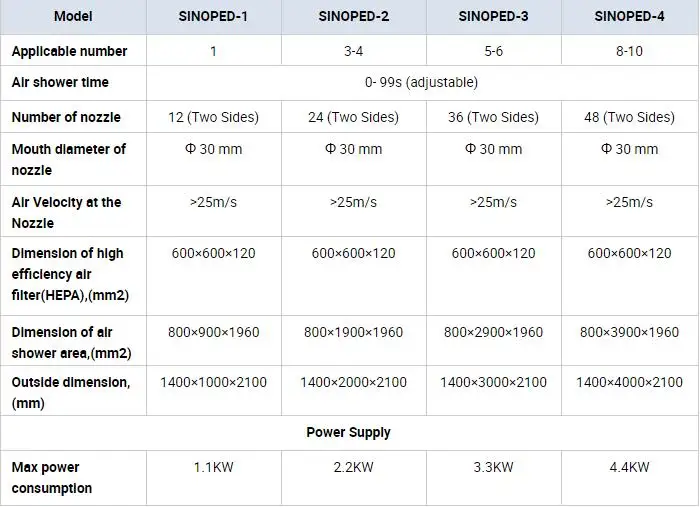Screen dimensions: 700x507
Task: Click the 48 (Two Sides) cell
Action: tap(629, 117)
